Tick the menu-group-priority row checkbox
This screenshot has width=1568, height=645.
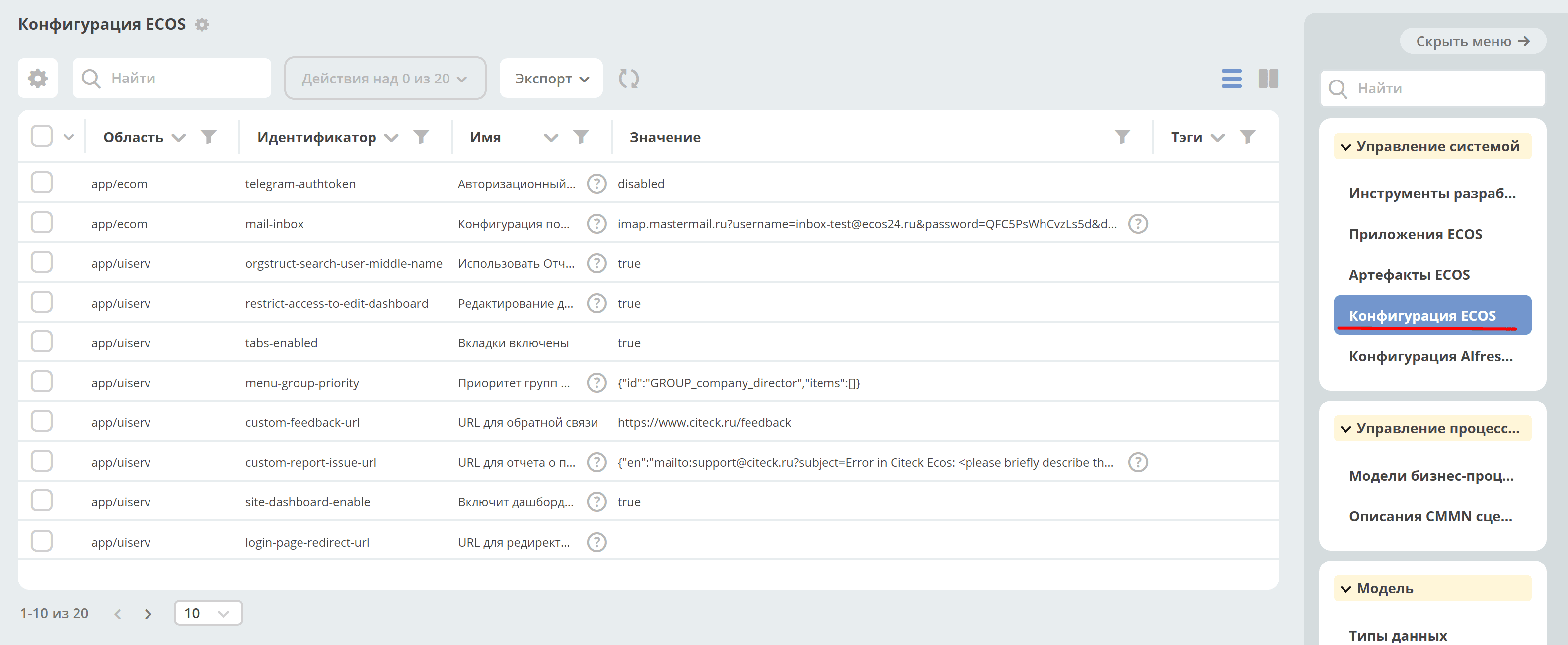tap(41, 381)
